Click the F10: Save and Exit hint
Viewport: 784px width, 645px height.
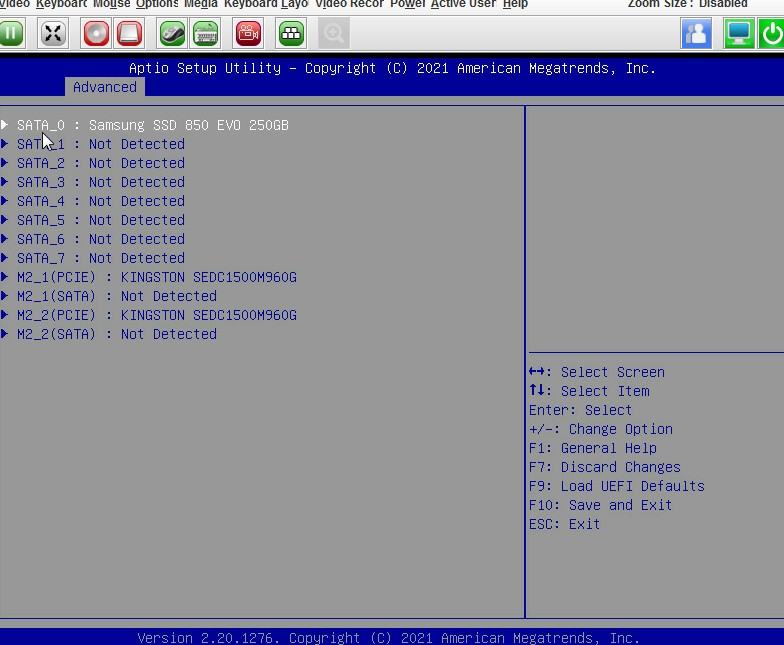pyautogui.click(x=600, y=505)
